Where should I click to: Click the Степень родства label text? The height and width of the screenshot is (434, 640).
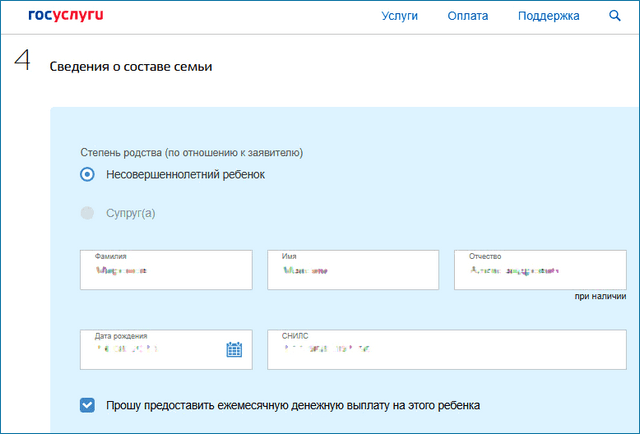tap(191, 153)
